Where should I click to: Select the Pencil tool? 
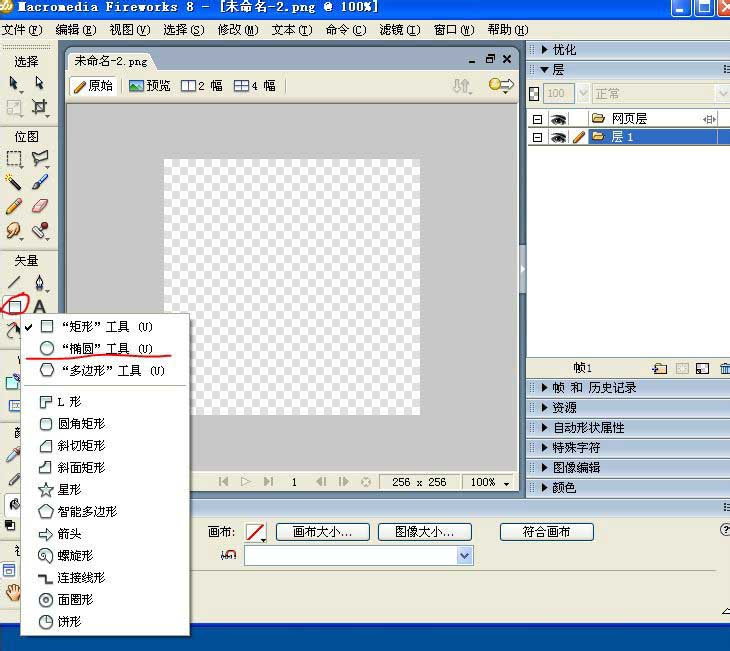pos(14,205)
